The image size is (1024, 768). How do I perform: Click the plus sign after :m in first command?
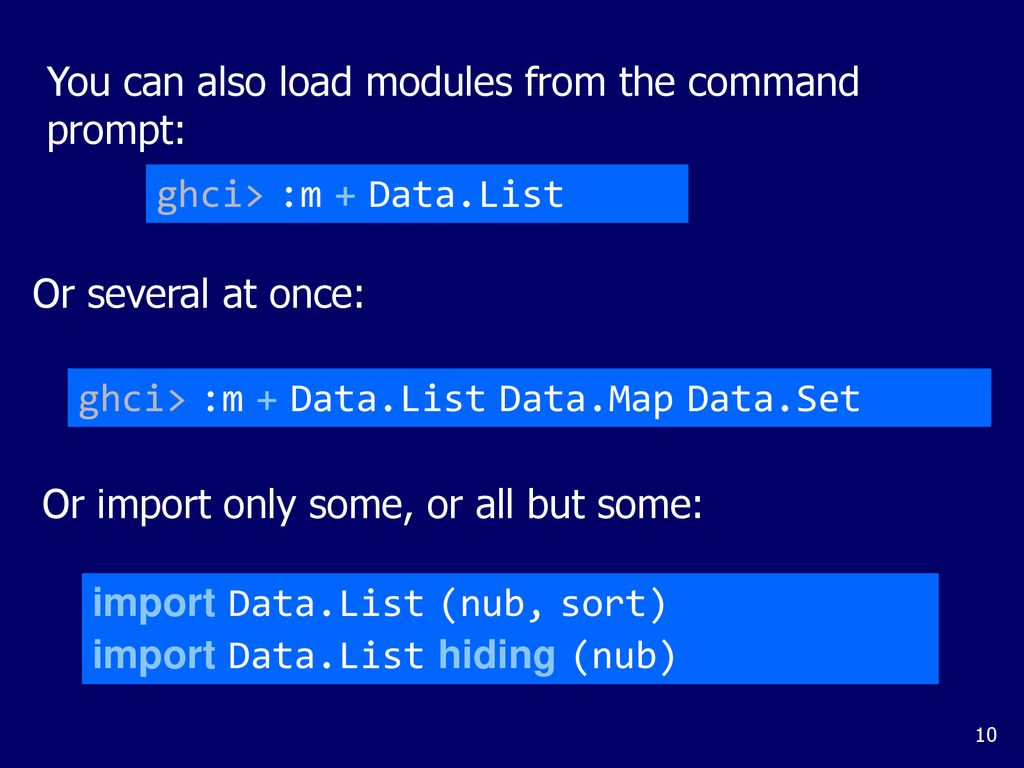click(x=345, y=196)
